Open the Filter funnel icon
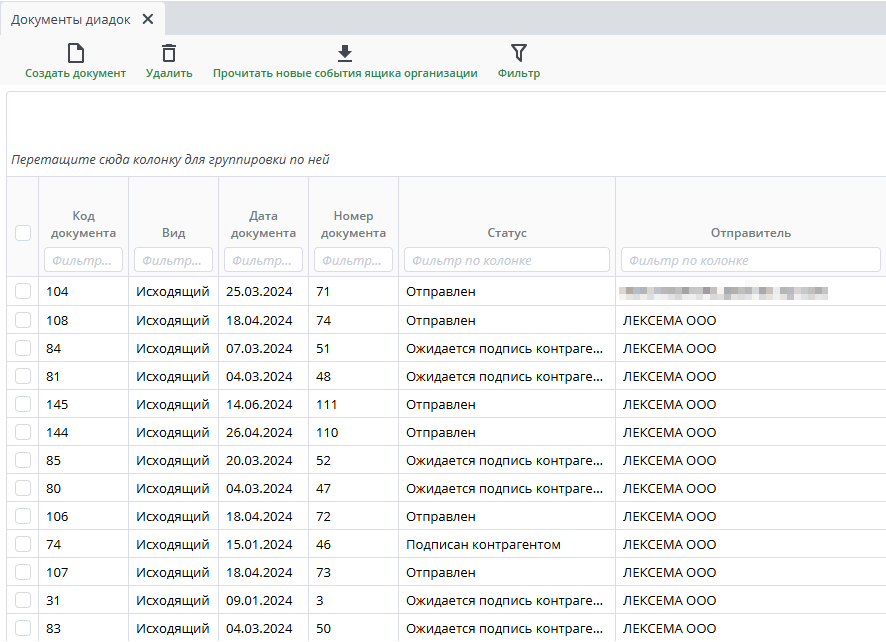This screenshot has height=642, width=886. pos(518,54)
